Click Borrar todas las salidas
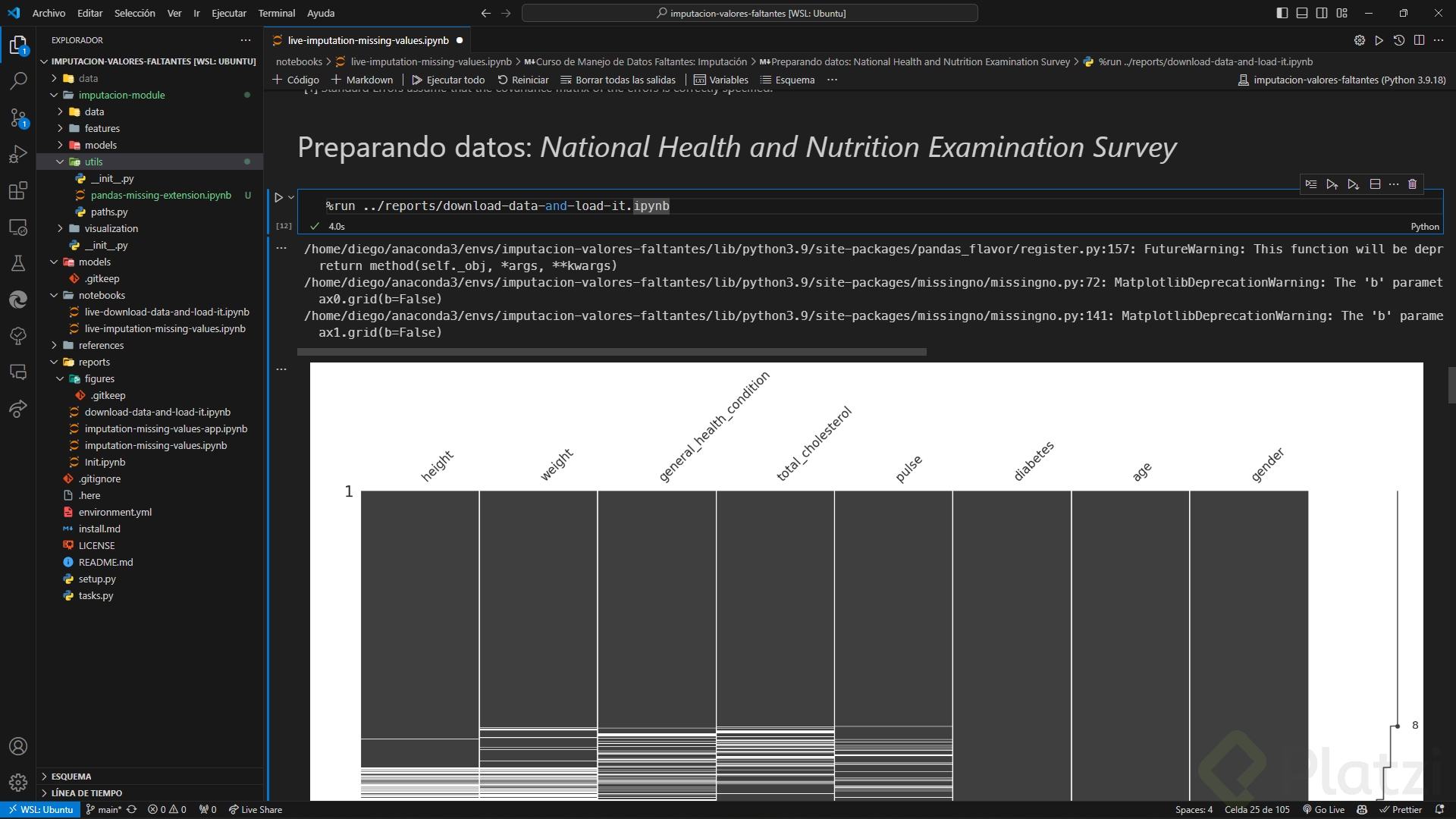The image size is (1456, 819). 617,80
